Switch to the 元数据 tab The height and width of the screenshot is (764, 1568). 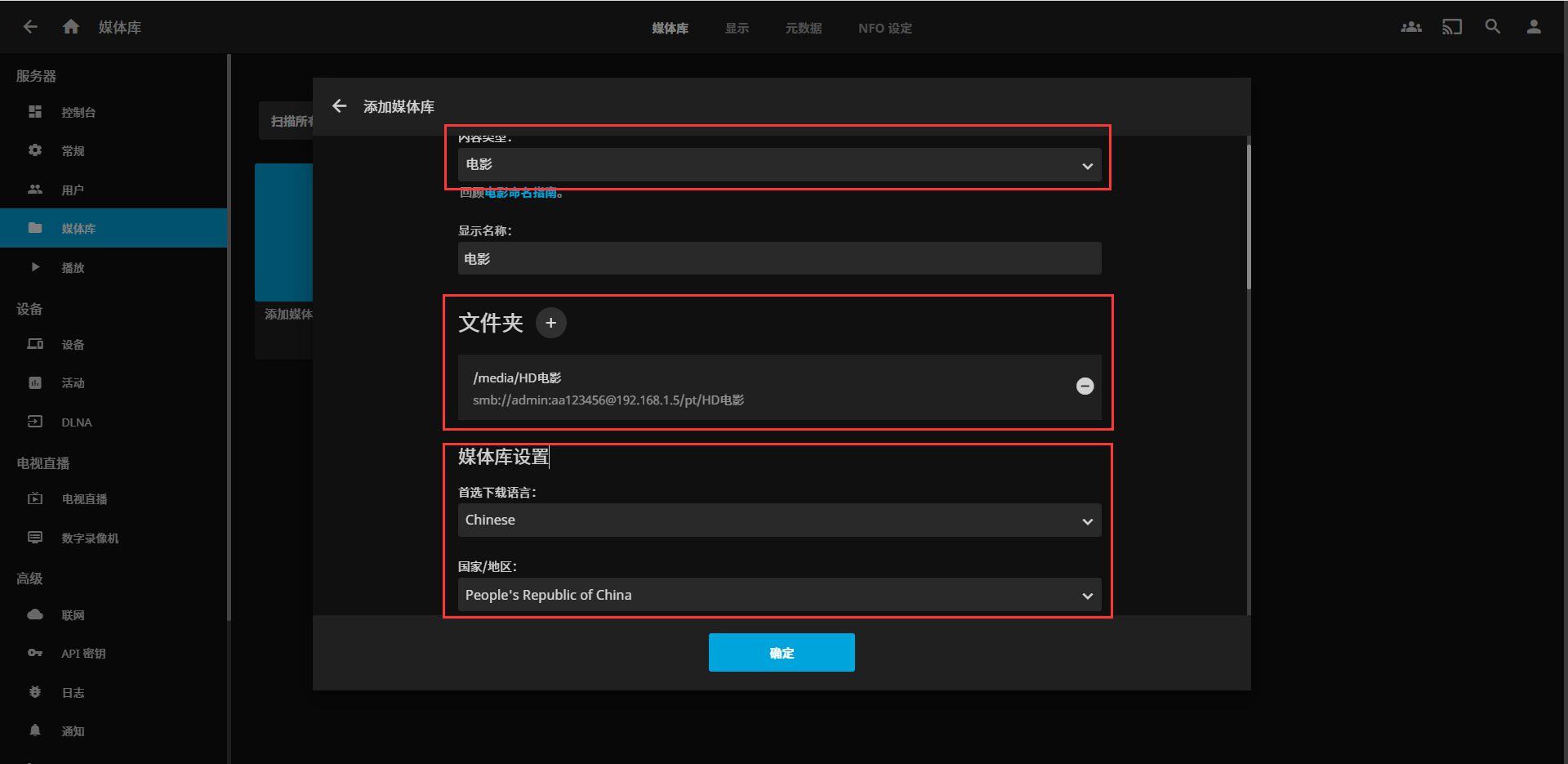pyautogui.click(x=803, y=28)
